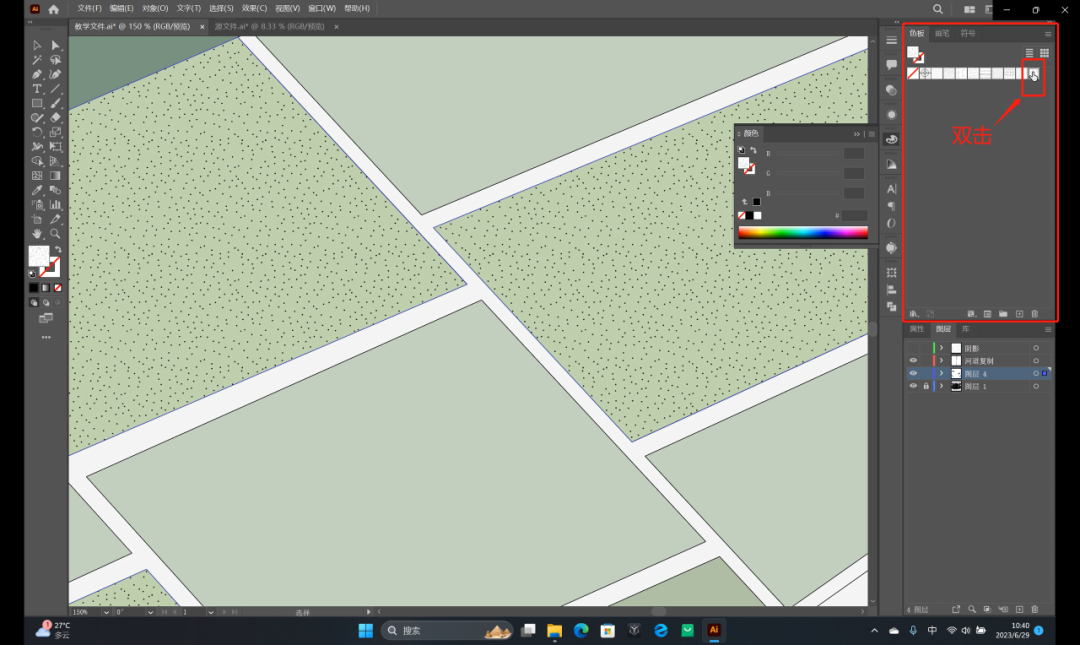Open artboard number dropdown
1080x645 pixels.
click(211, 612)
